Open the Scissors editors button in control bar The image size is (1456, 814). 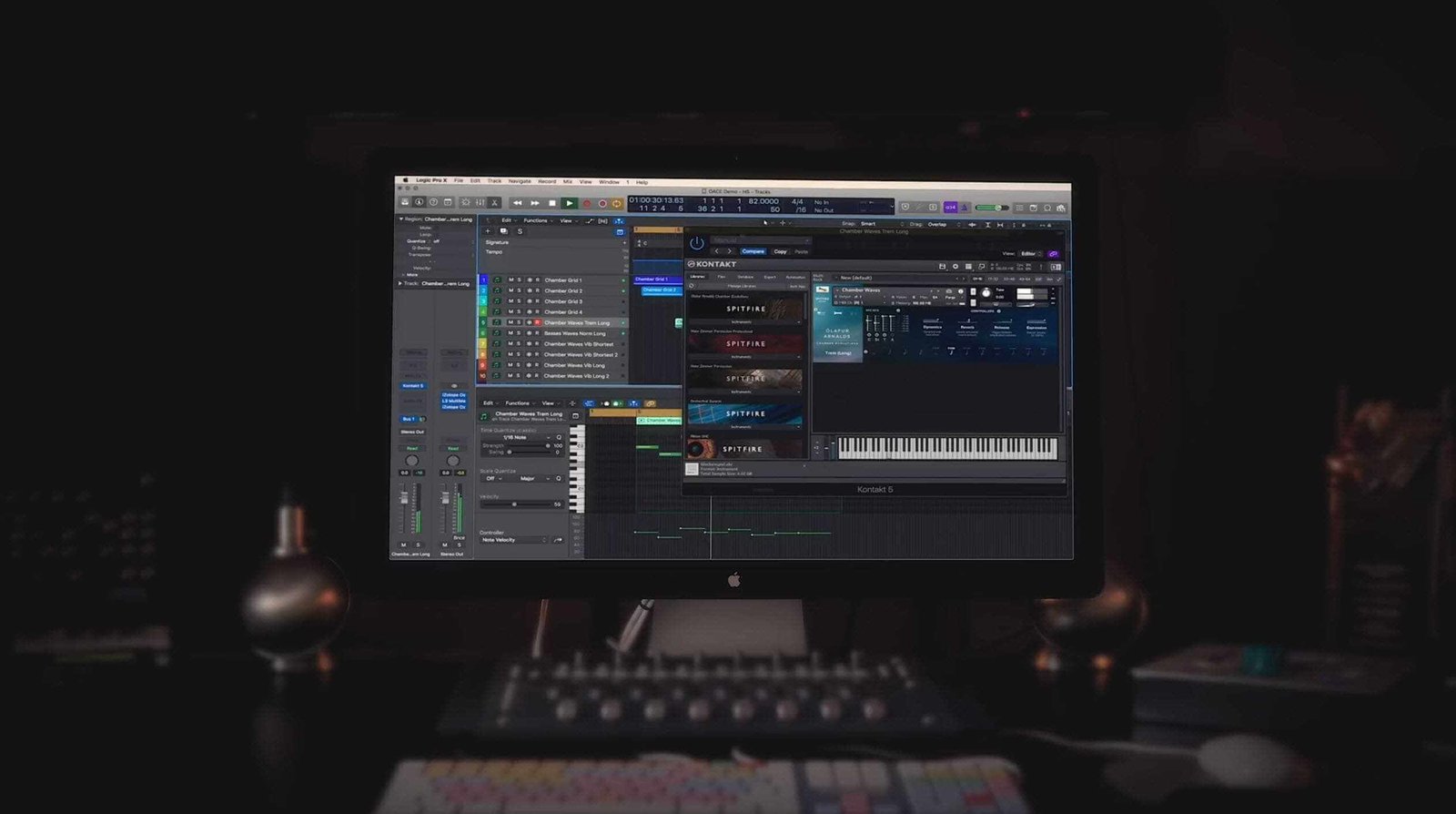(495, 202)
